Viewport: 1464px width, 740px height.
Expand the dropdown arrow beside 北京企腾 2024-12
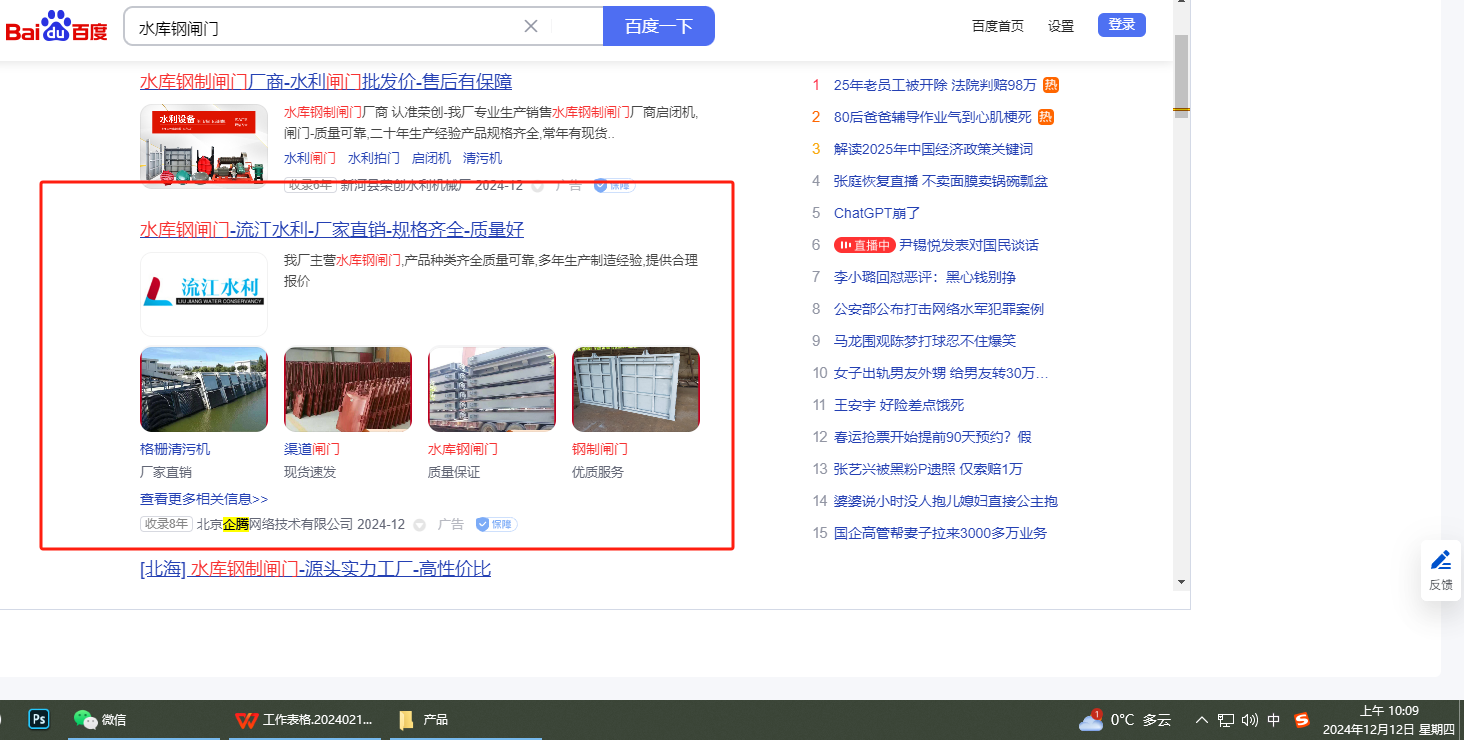[x=419, y=525]
